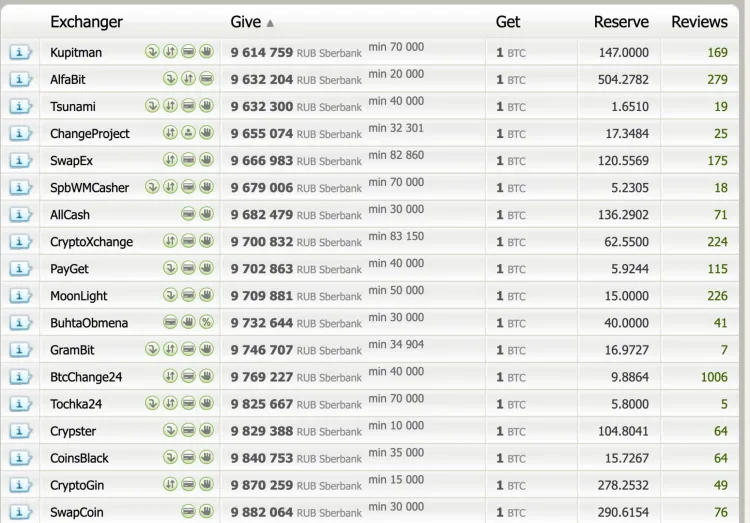
Task: Open the MoonLight exchanger link
Action: click(78, 296)
